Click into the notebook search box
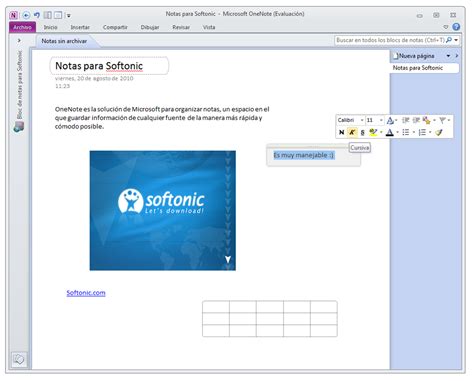Viewport: 474px width, 381px height. tap(389, 40)
